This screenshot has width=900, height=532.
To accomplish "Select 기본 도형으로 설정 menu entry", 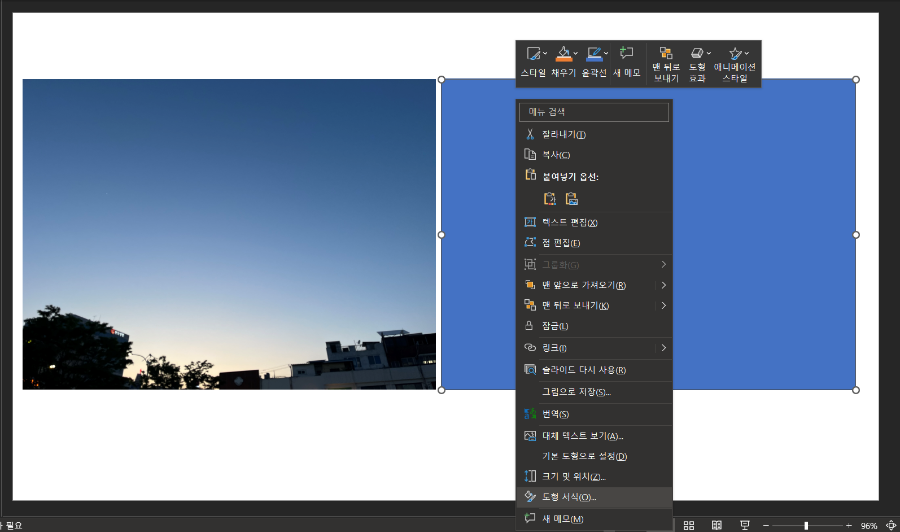I will tap(594, 456).
